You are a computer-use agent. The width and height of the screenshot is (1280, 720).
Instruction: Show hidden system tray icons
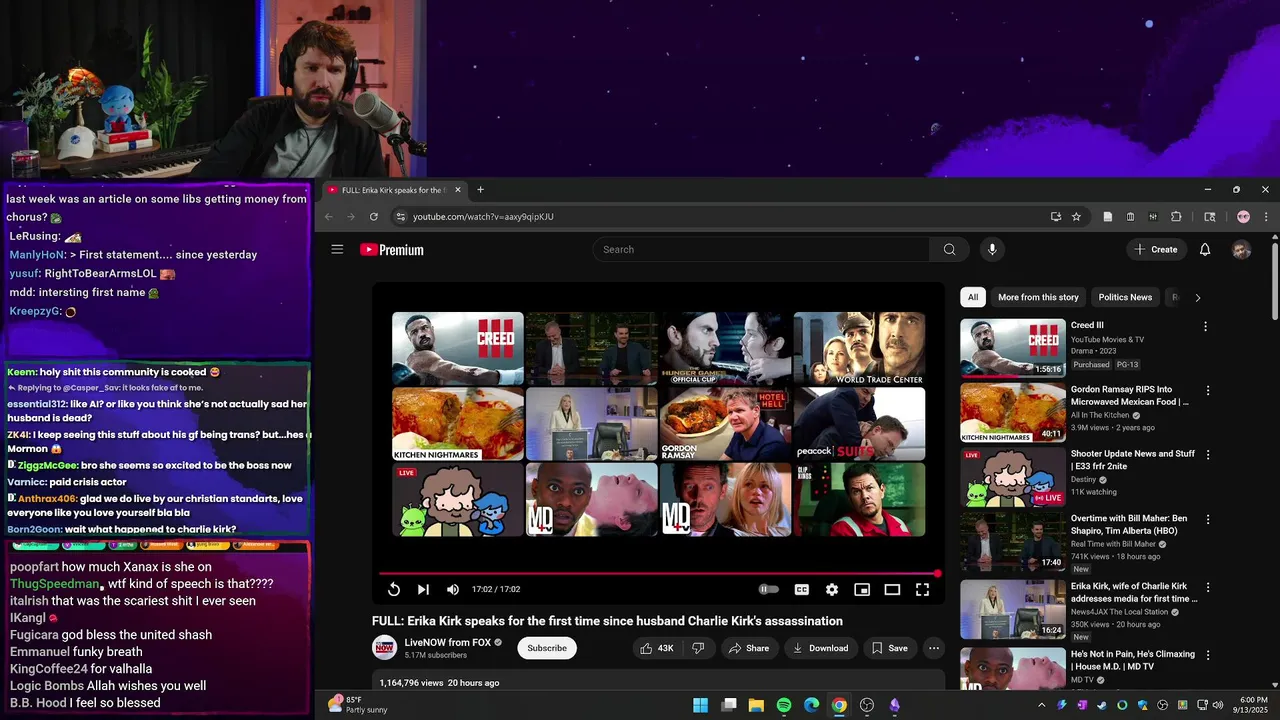click(x=1042, y=705)
